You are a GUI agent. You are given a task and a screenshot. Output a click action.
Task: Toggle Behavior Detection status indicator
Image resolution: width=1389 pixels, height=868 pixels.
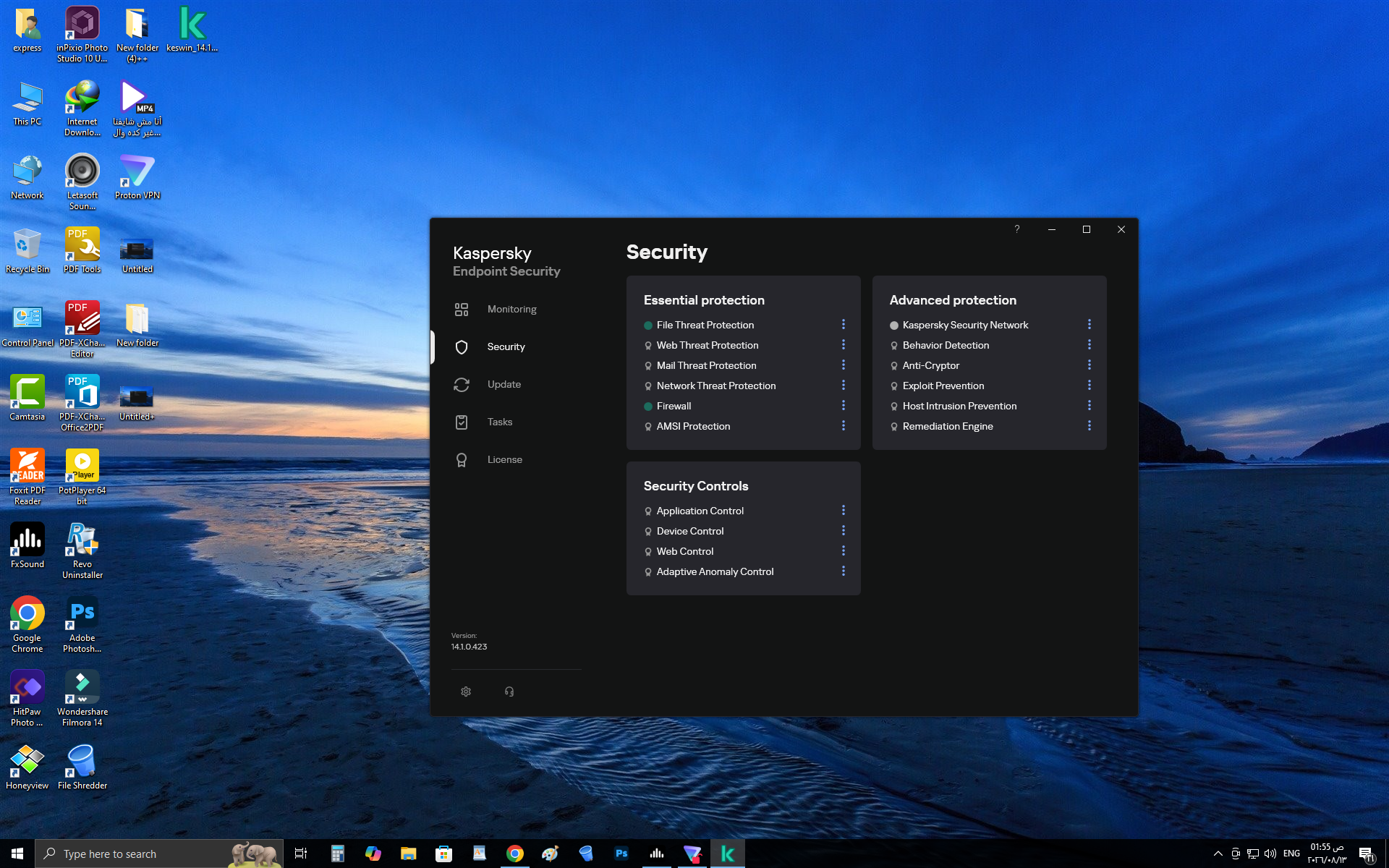894,346
